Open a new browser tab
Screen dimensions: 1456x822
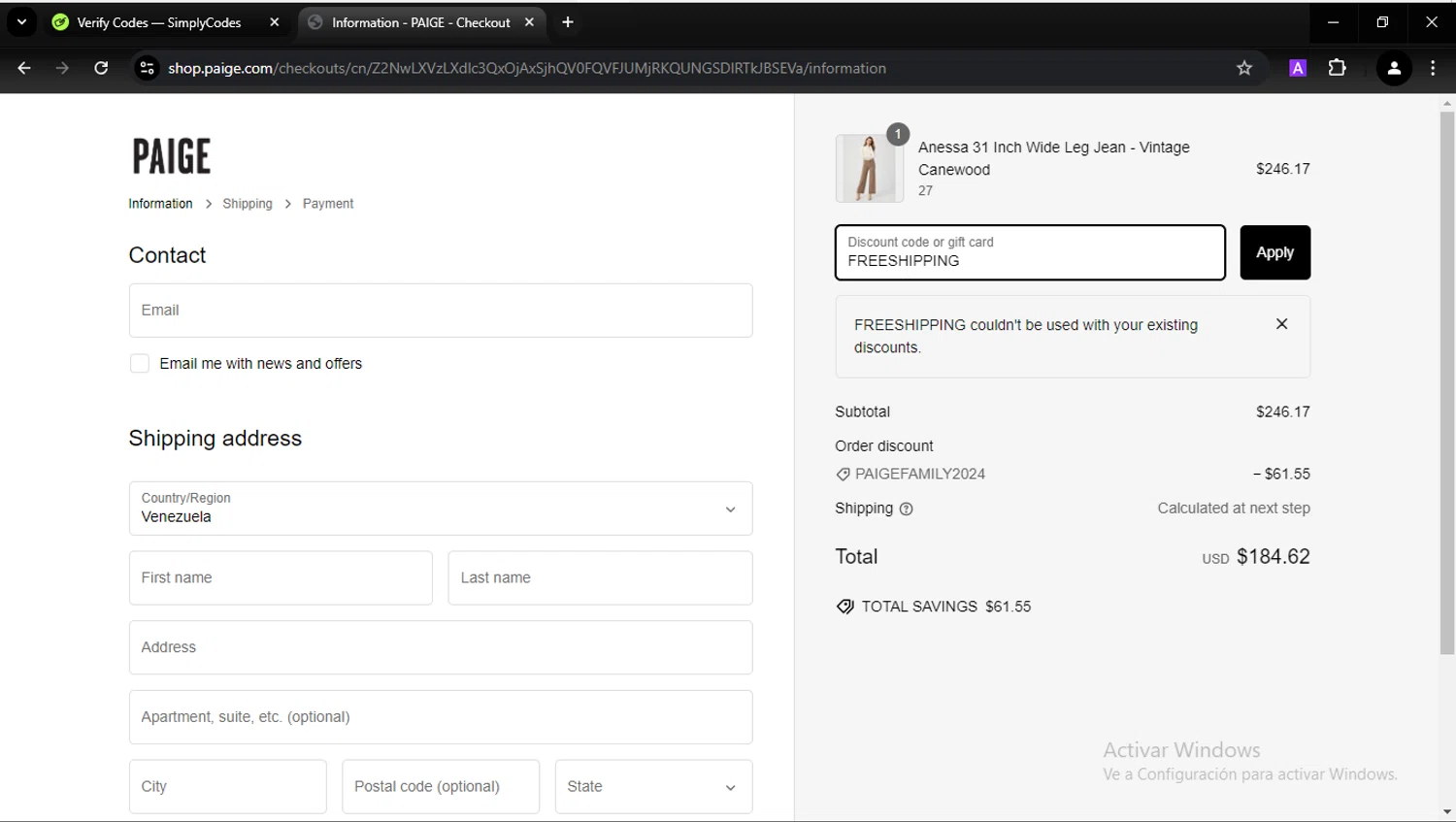(x=568, y=22)
